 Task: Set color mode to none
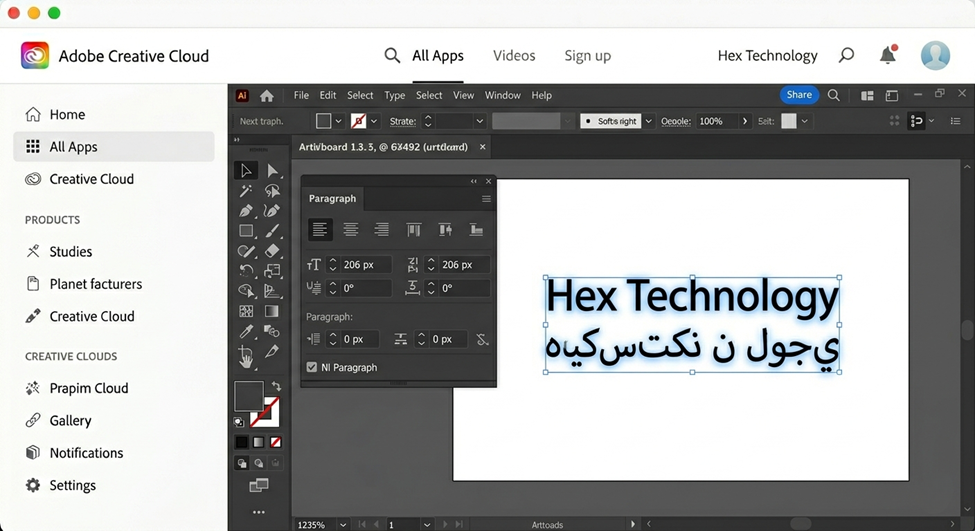coord(275,442)
